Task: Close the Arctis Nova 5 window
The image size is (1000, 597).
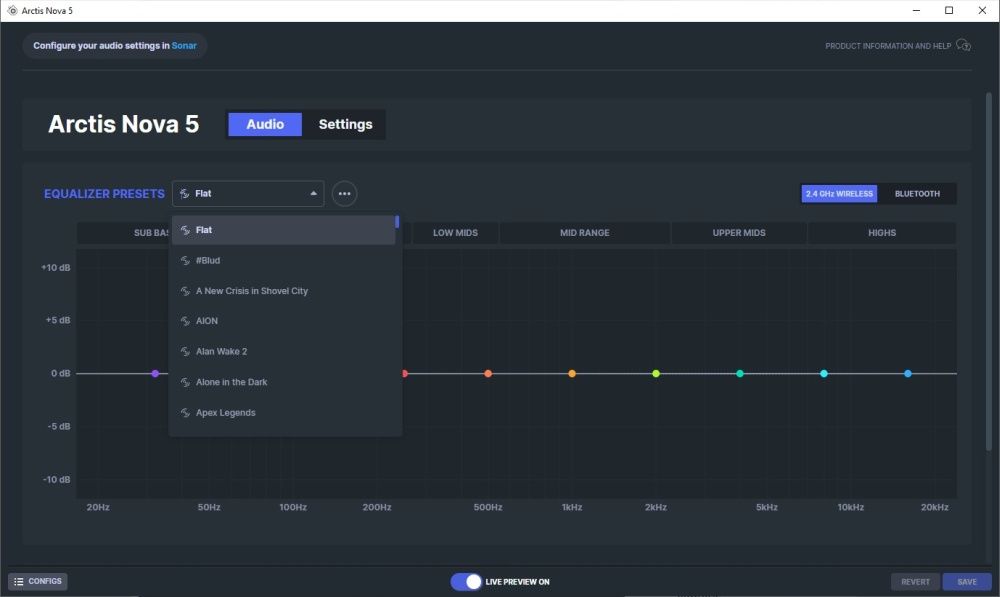Action: coord(982,10)
